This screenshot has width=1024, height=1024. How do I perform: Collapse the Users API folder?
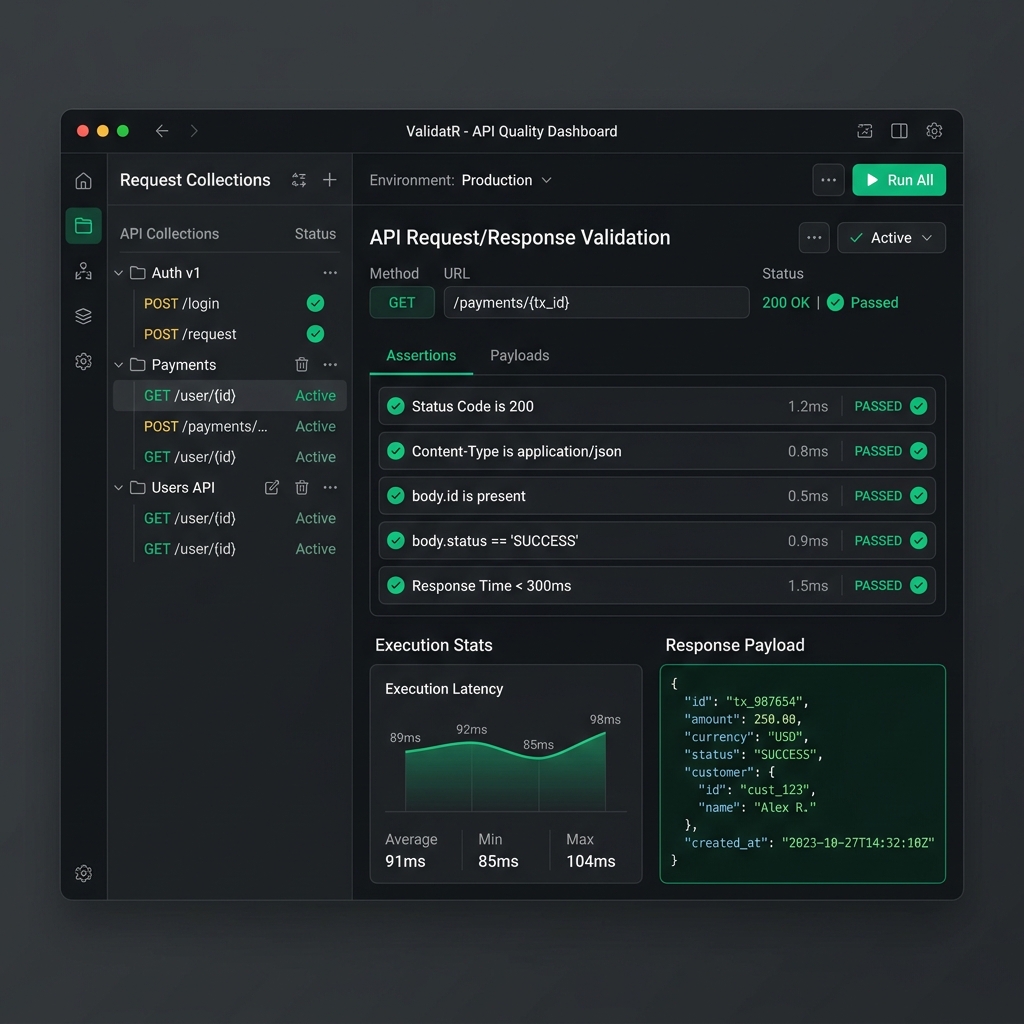[x=119, y=487]
